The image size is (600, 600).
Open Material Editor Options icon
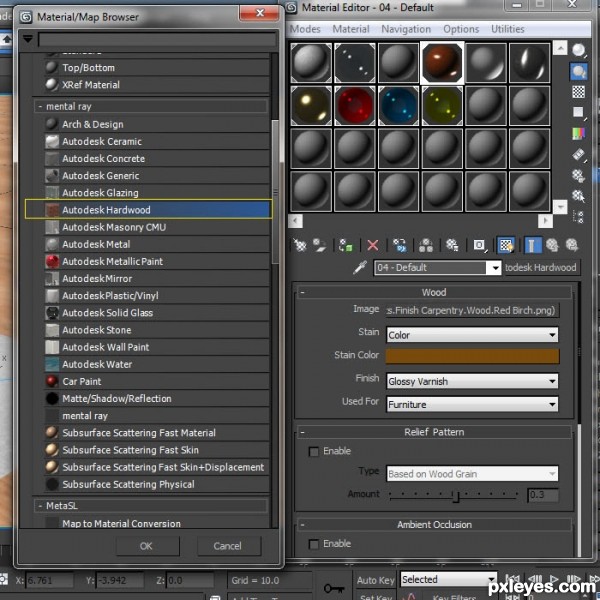coord(579,176)
